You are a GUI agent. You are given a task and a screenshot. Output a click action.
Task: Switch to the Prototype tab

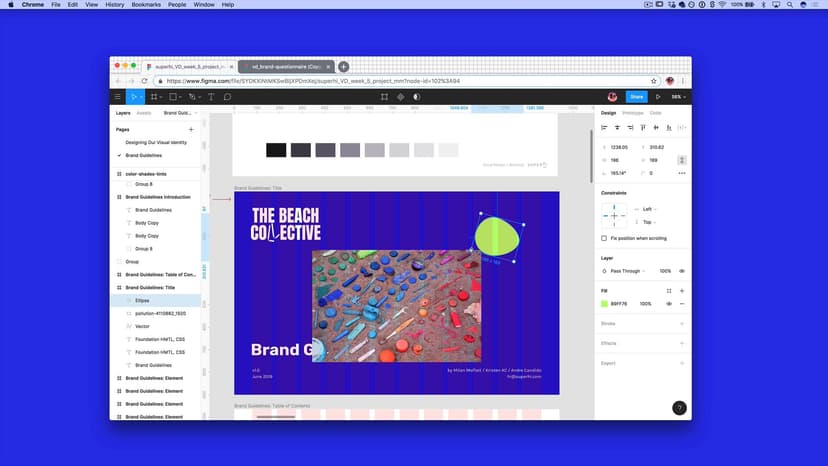coord(629,113)
